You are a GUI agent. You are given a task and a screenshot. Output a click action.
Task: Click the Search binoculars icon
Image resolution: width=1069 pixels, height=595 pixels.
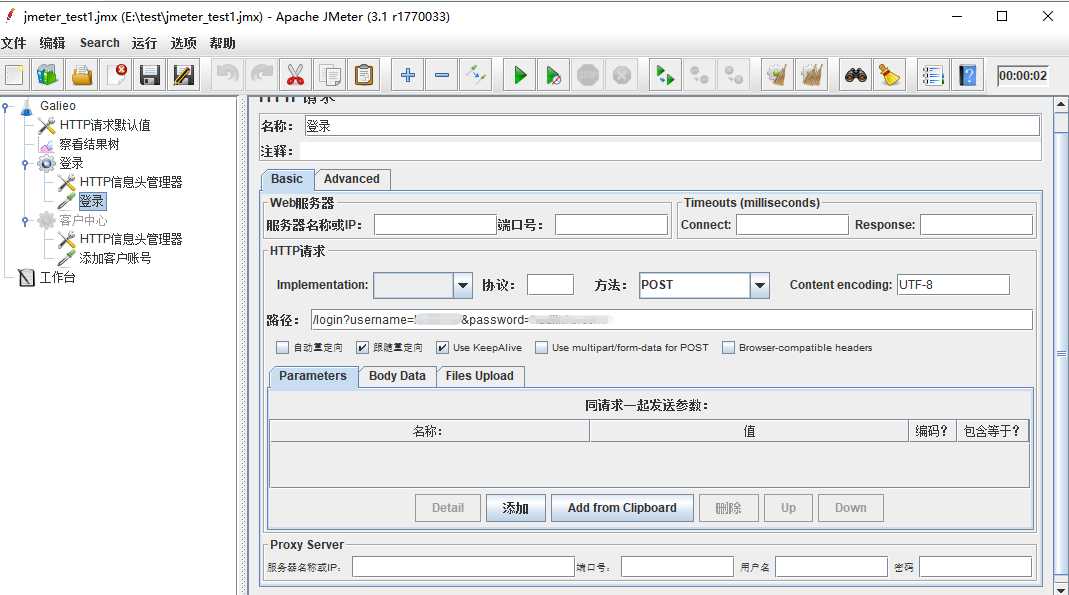[x=855, y=75]
